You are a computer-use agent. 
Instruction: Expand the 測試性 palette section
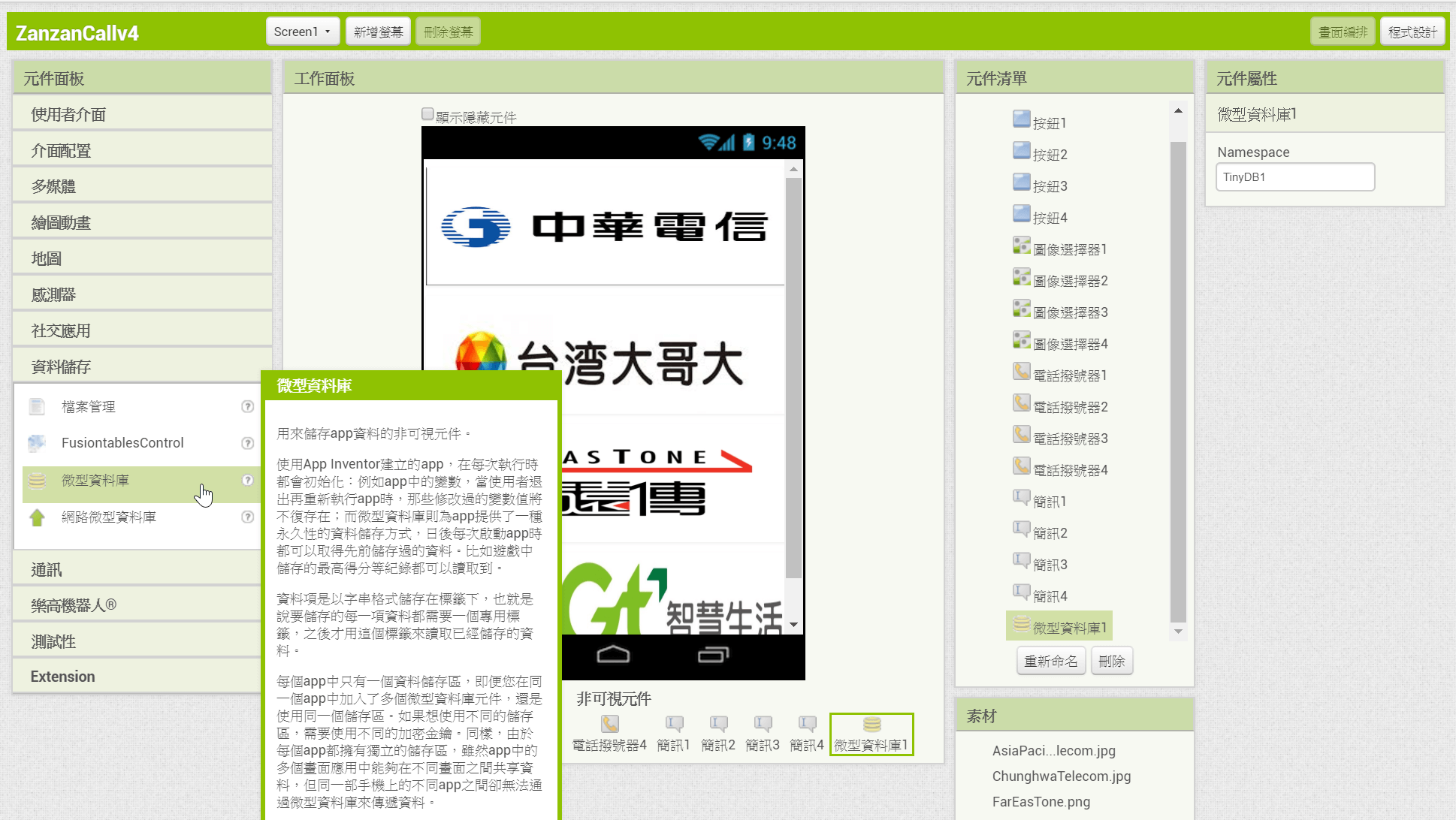137,641
